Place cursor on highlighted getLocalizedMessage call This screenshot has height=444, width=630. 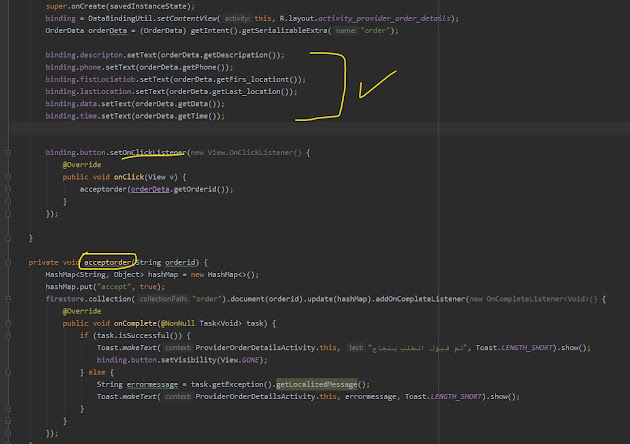pos(323,384)
